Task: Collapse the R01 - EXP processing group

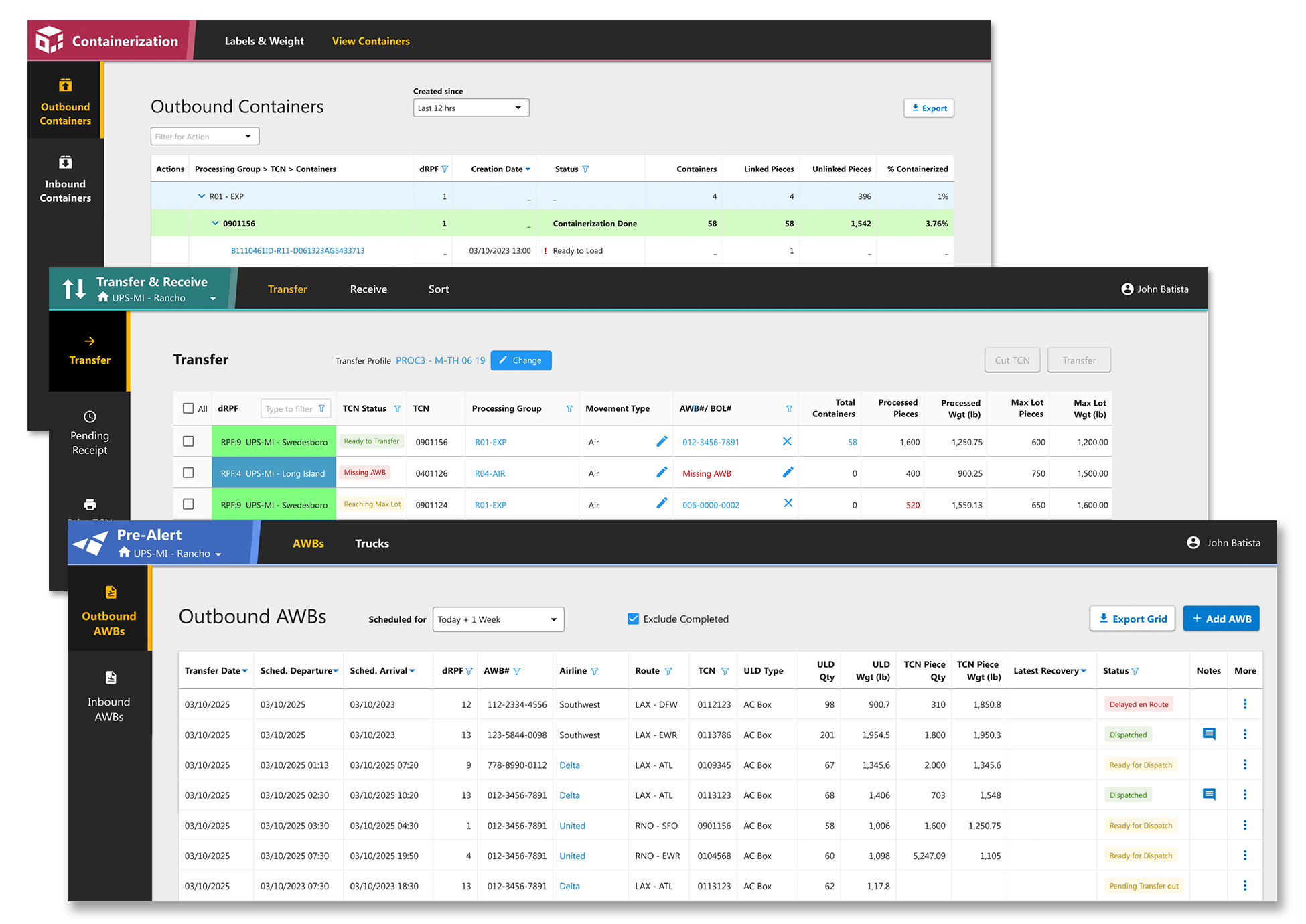Action: click(202, 196)
